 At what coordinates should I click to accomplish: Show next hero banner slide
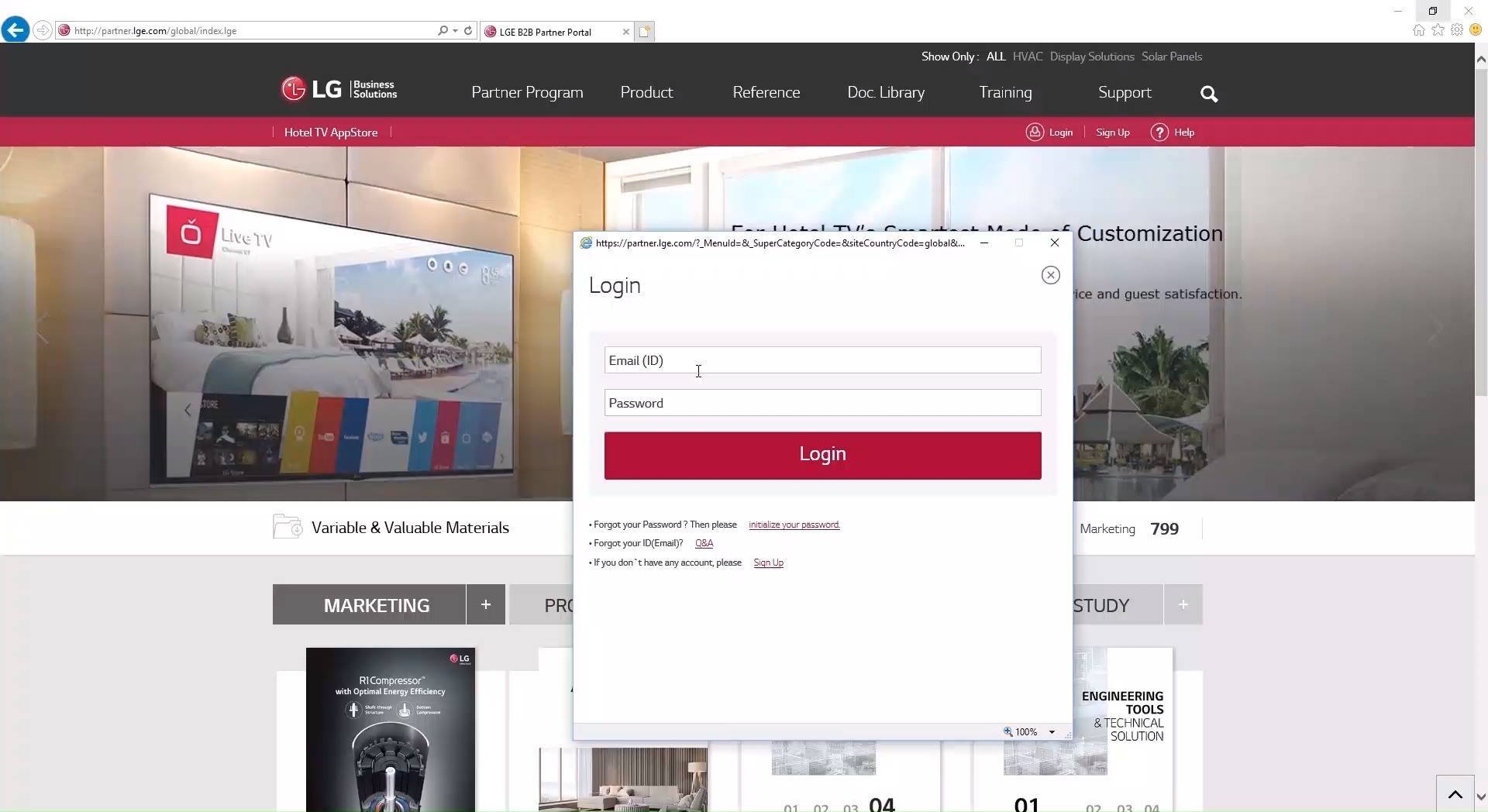[x=1435, y=328]
